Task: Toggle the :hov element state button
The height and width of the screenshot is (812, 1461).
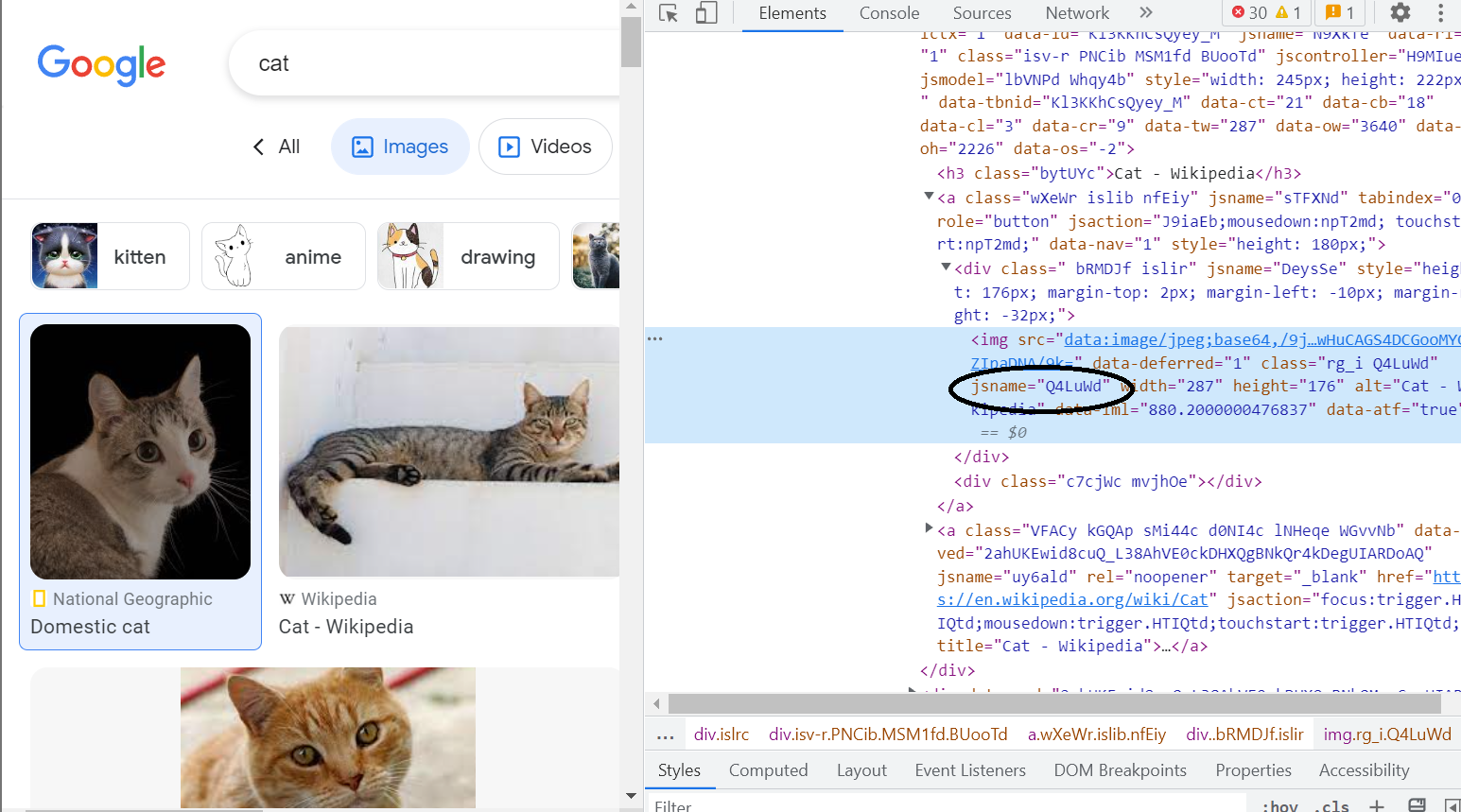Action: pyautogui.click(x=1279, y=805)
